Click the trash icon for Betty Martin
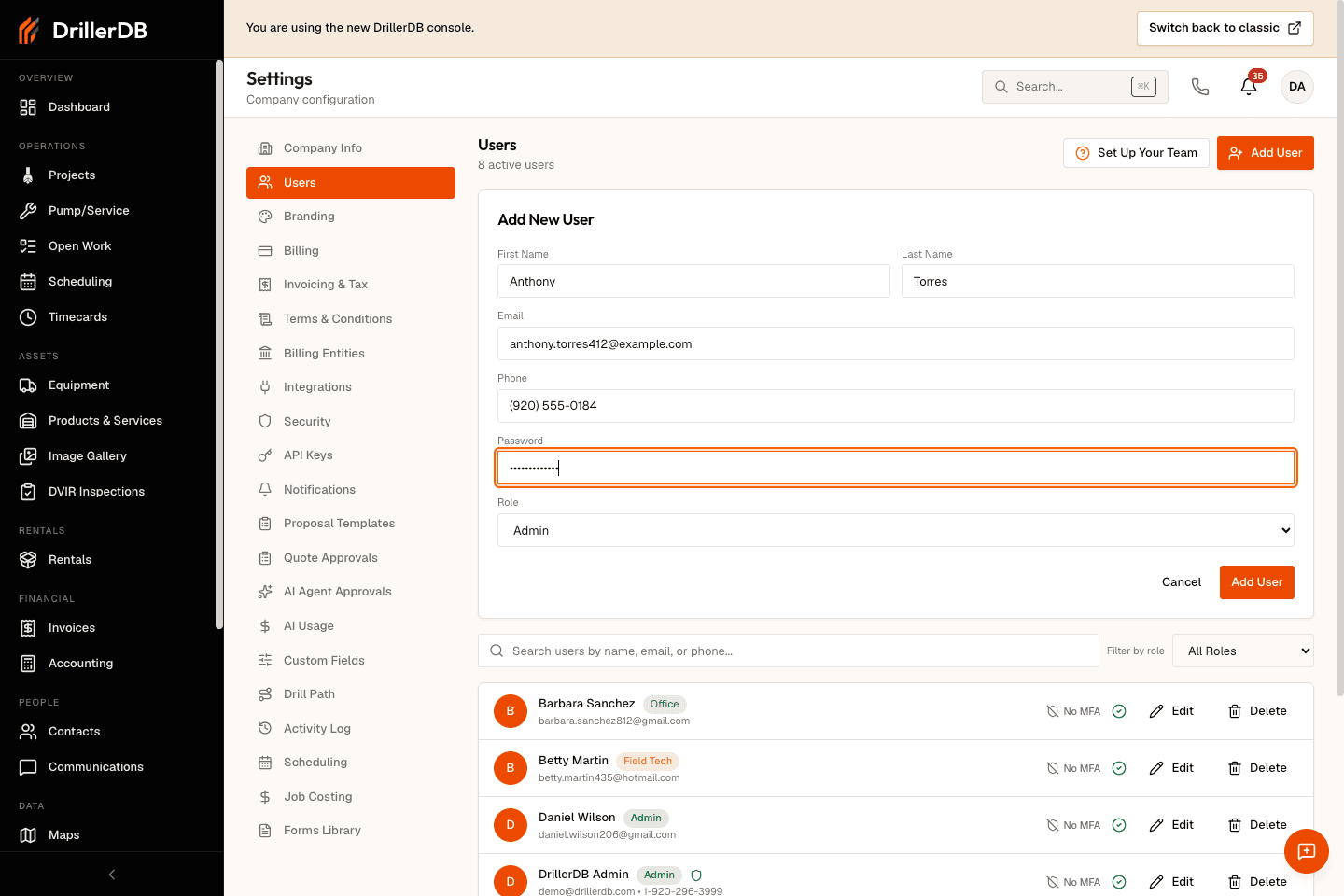This screenshot has height=896, width=1344. tap(1235, 768)
